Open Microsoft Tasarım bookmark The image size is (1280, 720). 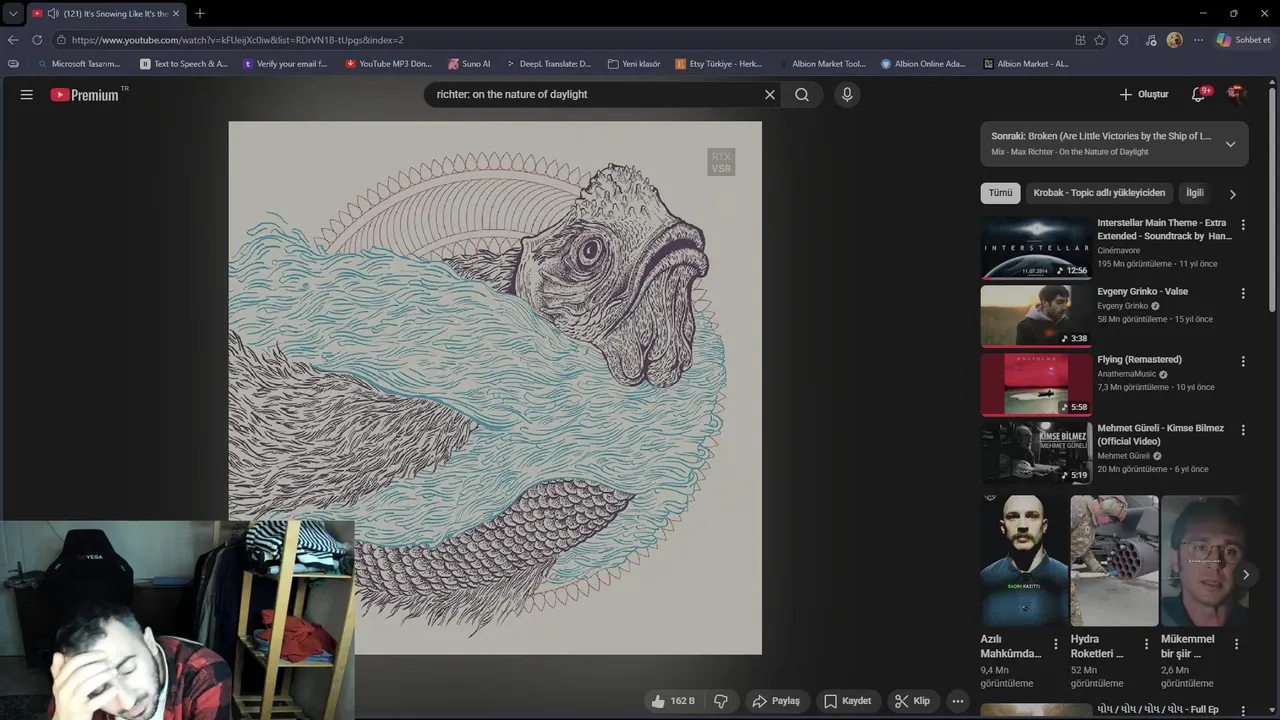78,64
